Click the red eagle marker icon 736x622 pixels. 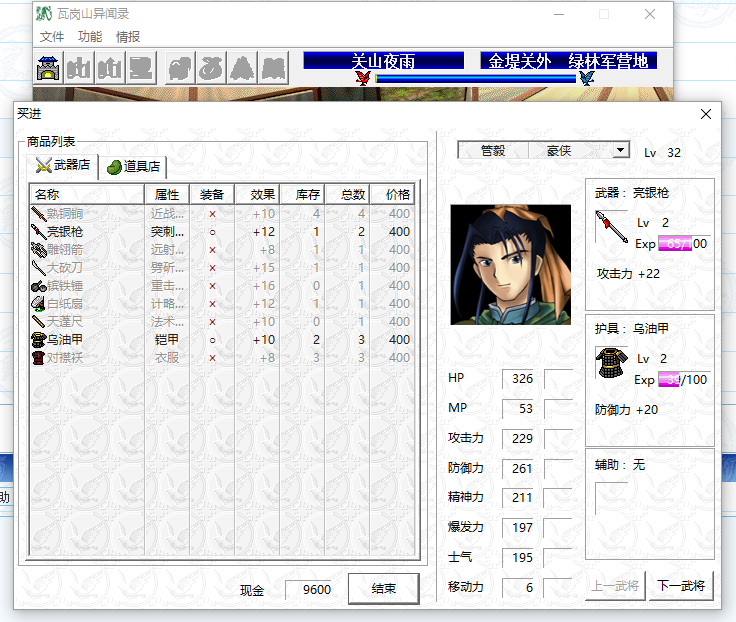pos(363,78)
